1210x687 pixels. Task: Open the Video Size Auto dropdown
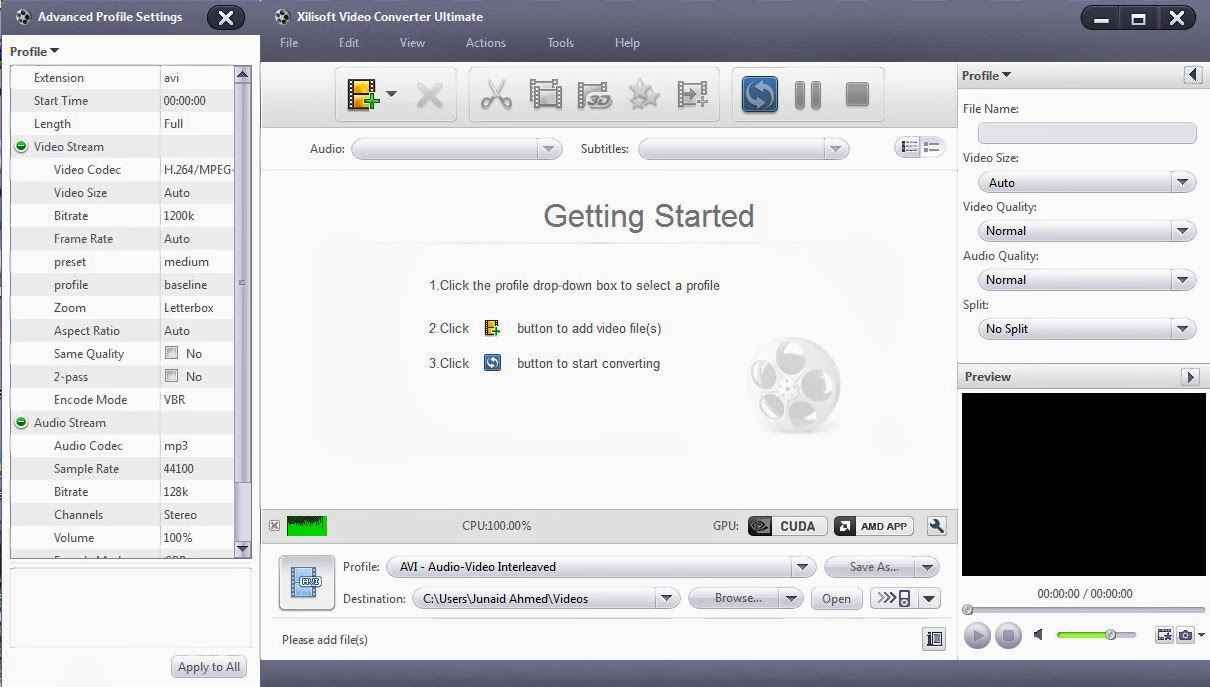click(1183, 182)
